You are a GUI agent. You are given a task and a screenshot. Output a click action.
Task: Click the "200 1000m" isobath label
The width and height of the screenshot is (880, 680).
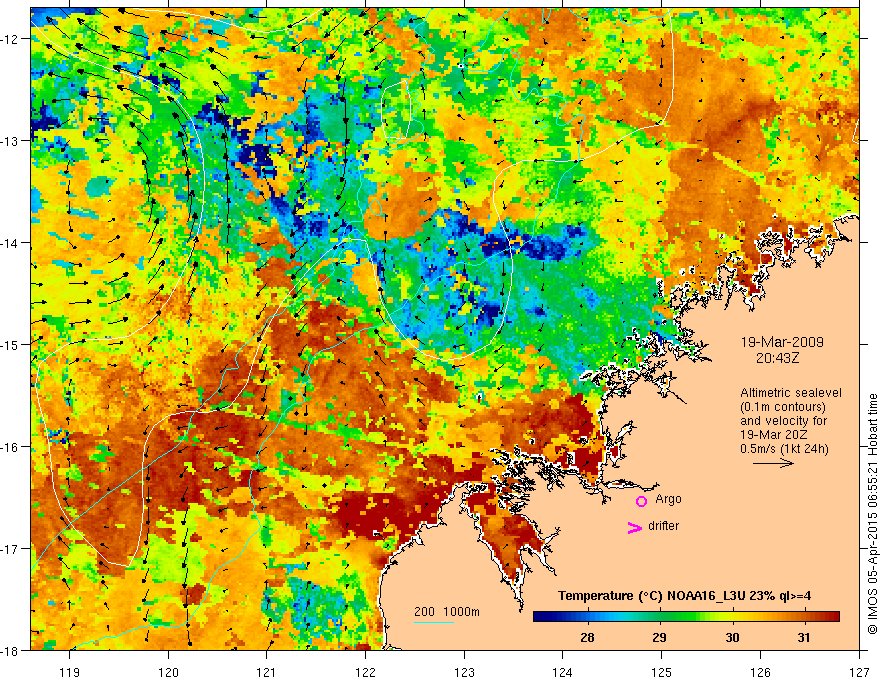(447, 612)
